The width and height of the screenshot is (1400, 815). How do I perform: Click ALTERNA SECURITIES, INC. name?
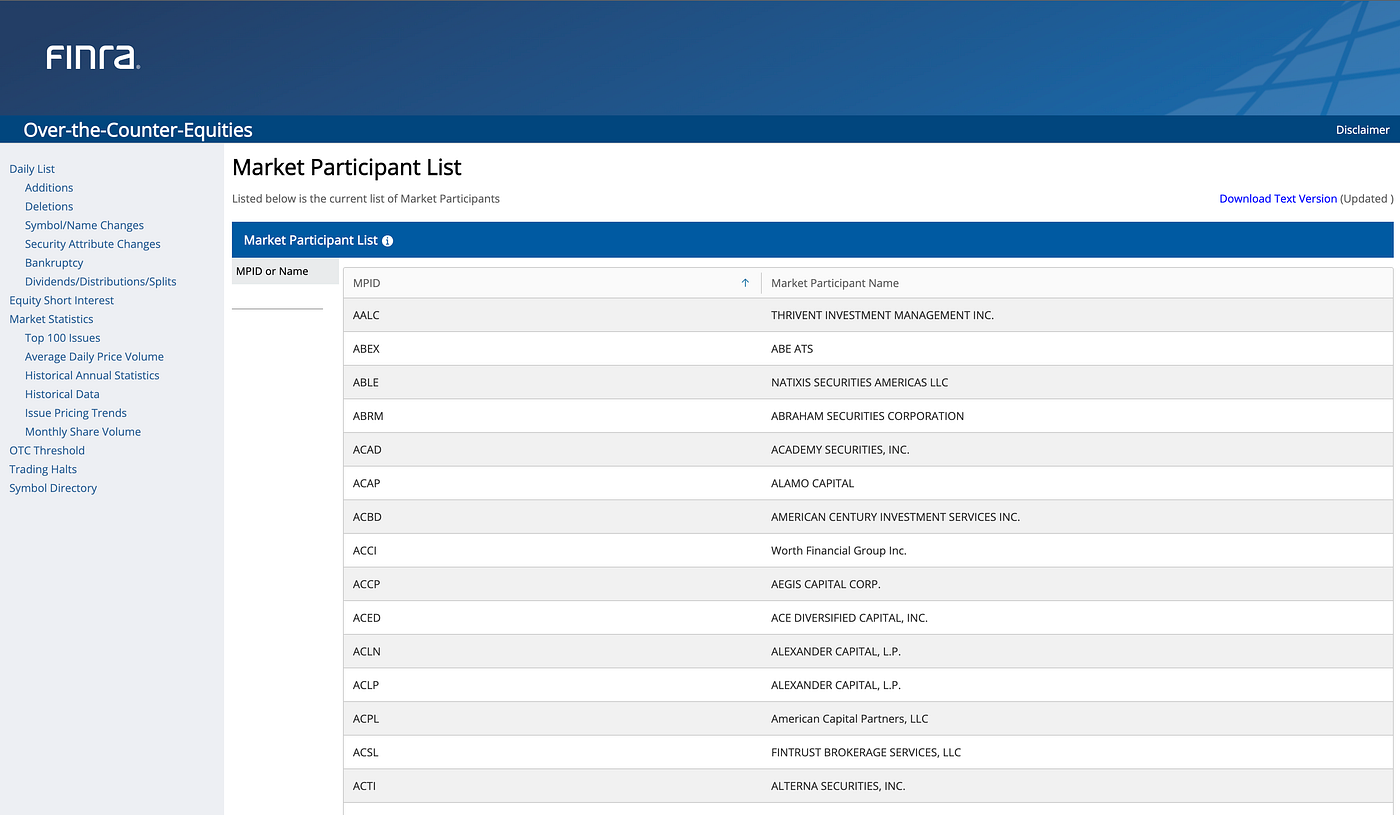click(838, 786)
